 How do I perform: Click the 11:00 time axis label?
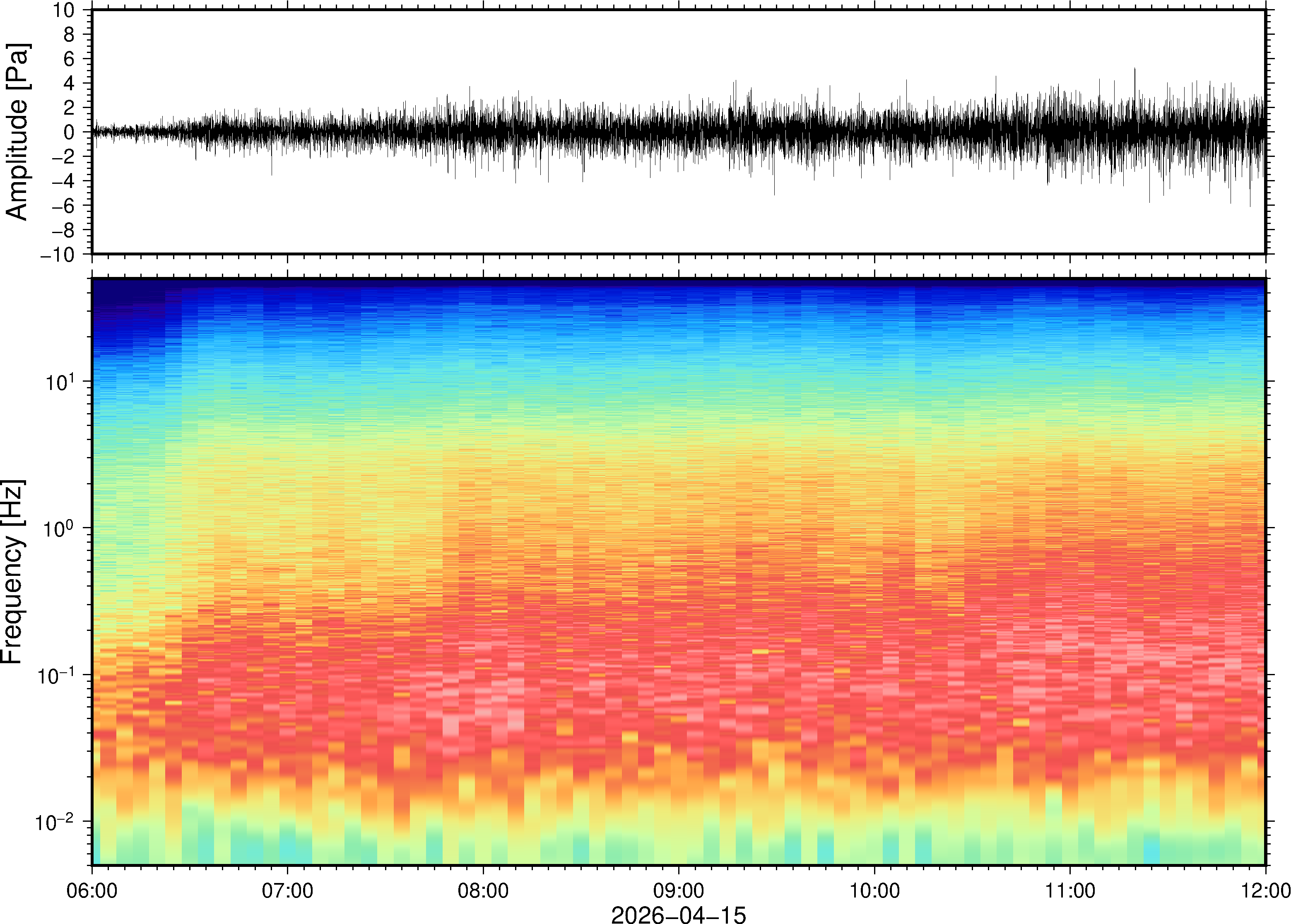(x=1069, y=890)
